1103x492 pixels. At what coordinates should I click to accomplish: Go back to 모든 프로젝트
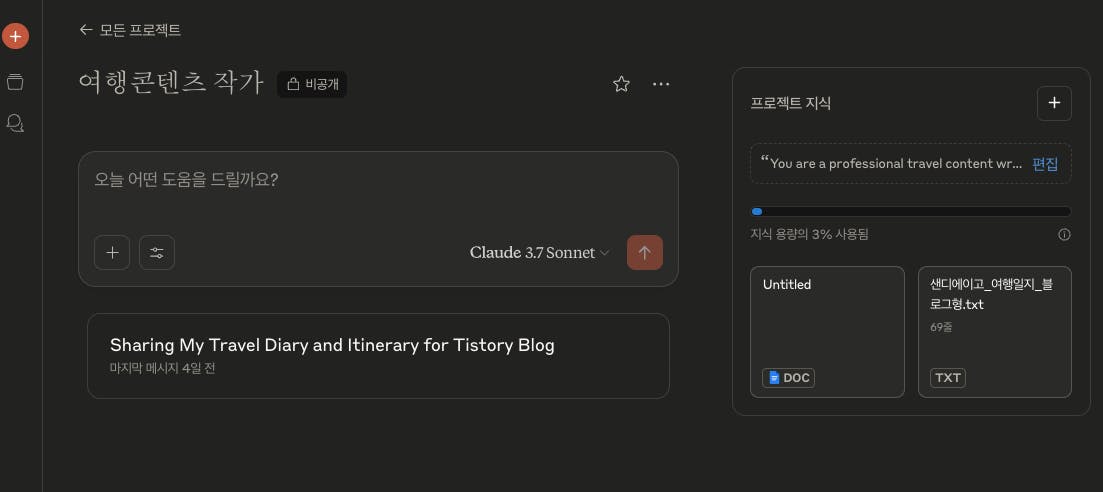(130, 30)
